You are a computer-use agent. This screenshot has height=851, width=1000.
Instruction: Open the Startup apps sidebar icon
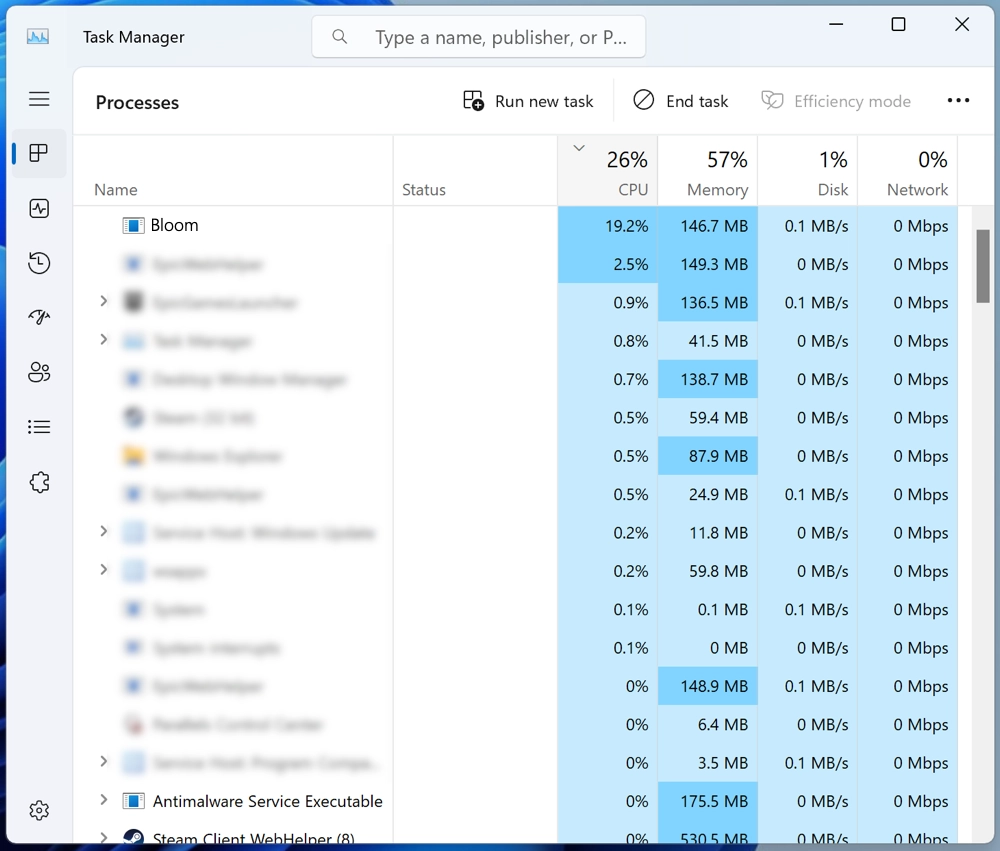[x=39, y=317]
